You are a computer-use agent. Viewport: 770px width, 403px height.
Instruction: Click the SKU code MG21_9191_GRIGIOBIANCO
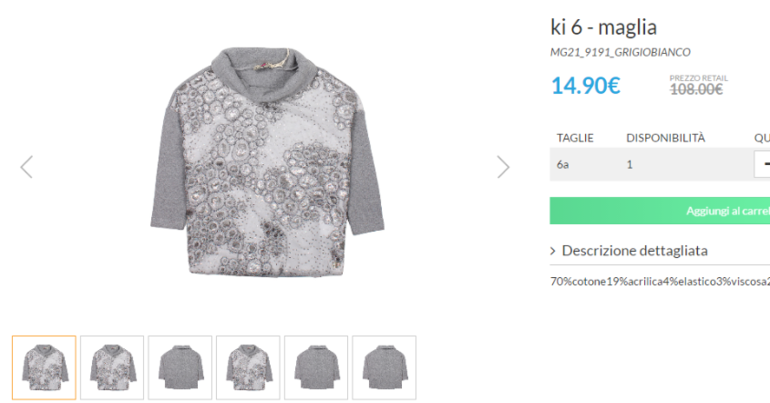(x=620, y=52)
